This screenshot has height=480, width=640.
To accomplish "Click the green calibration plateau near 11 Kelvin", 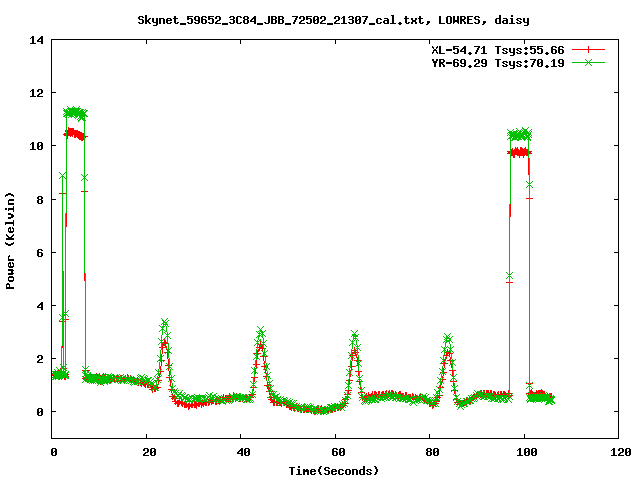I will (75, 113).
